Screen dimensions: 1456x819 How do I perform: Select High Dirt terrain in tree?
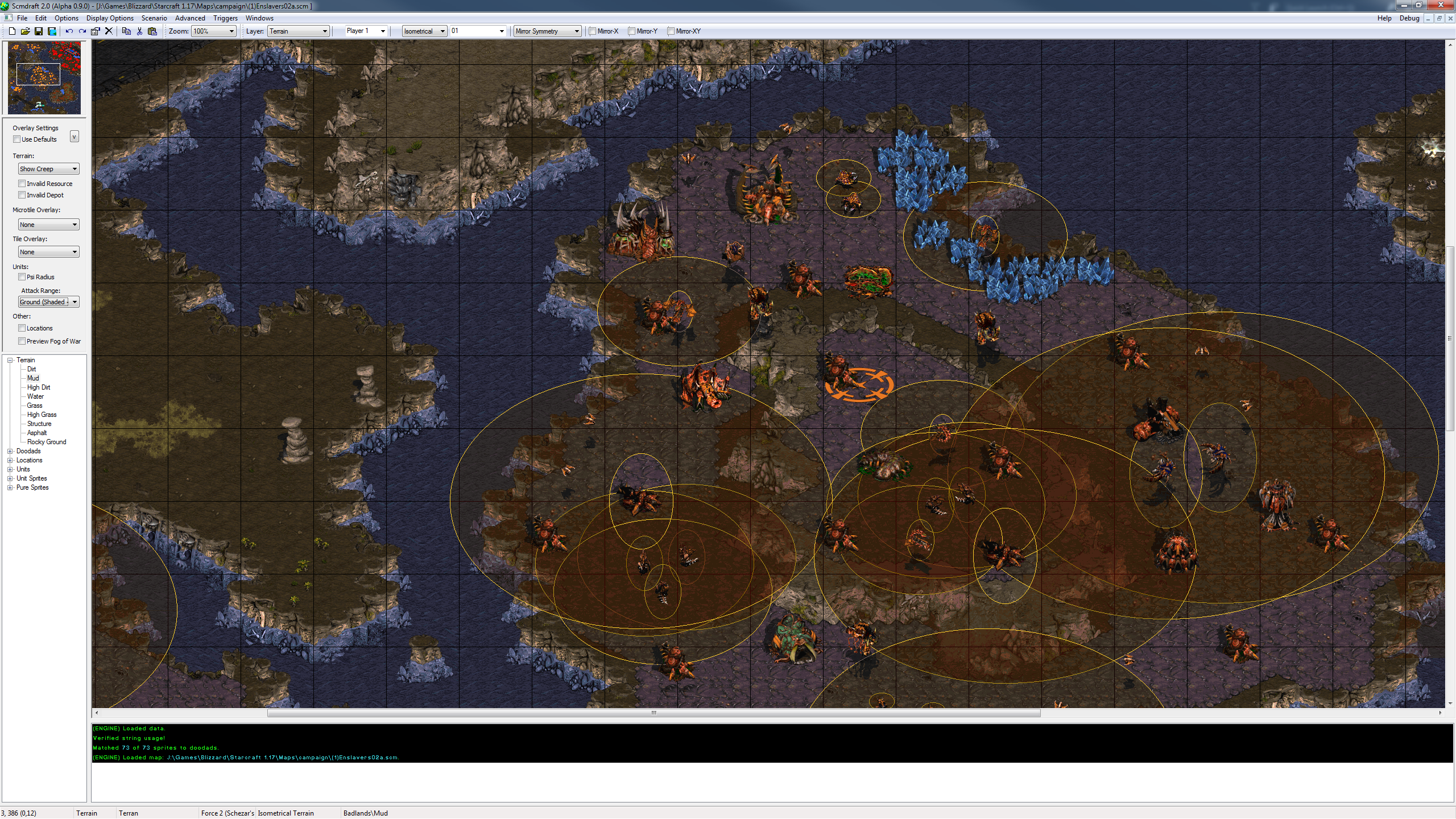(38, 387)
